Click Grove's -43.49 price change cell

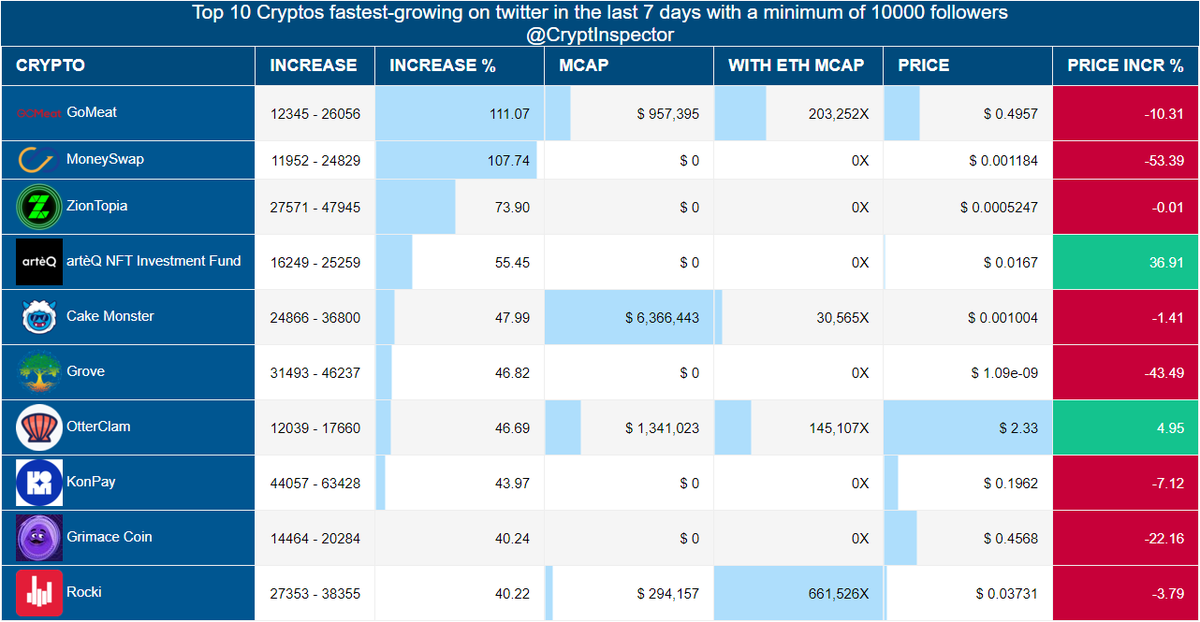1126,372
